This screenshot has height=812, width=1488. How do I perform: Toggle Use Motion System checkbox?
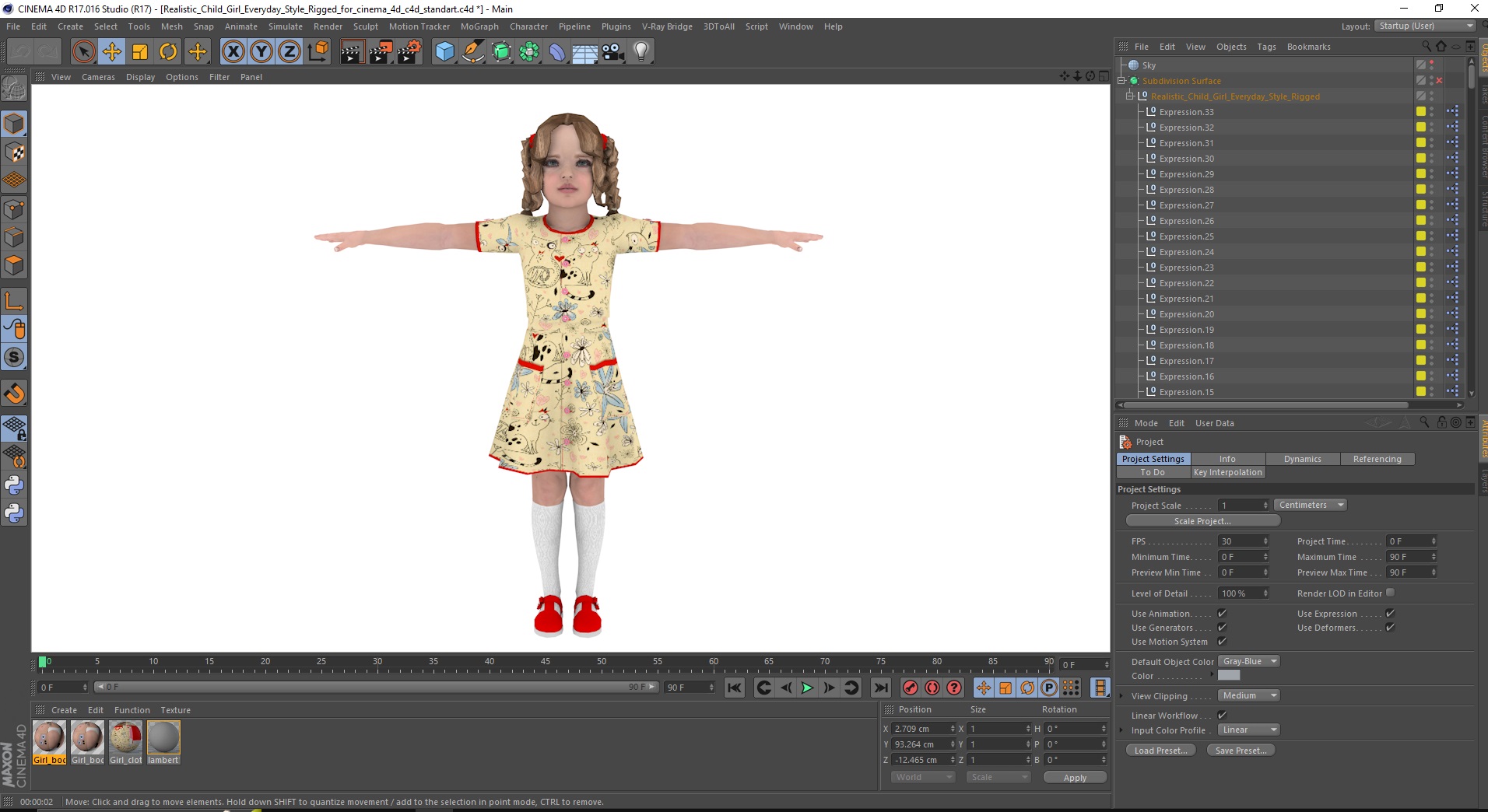(1222, 642)
